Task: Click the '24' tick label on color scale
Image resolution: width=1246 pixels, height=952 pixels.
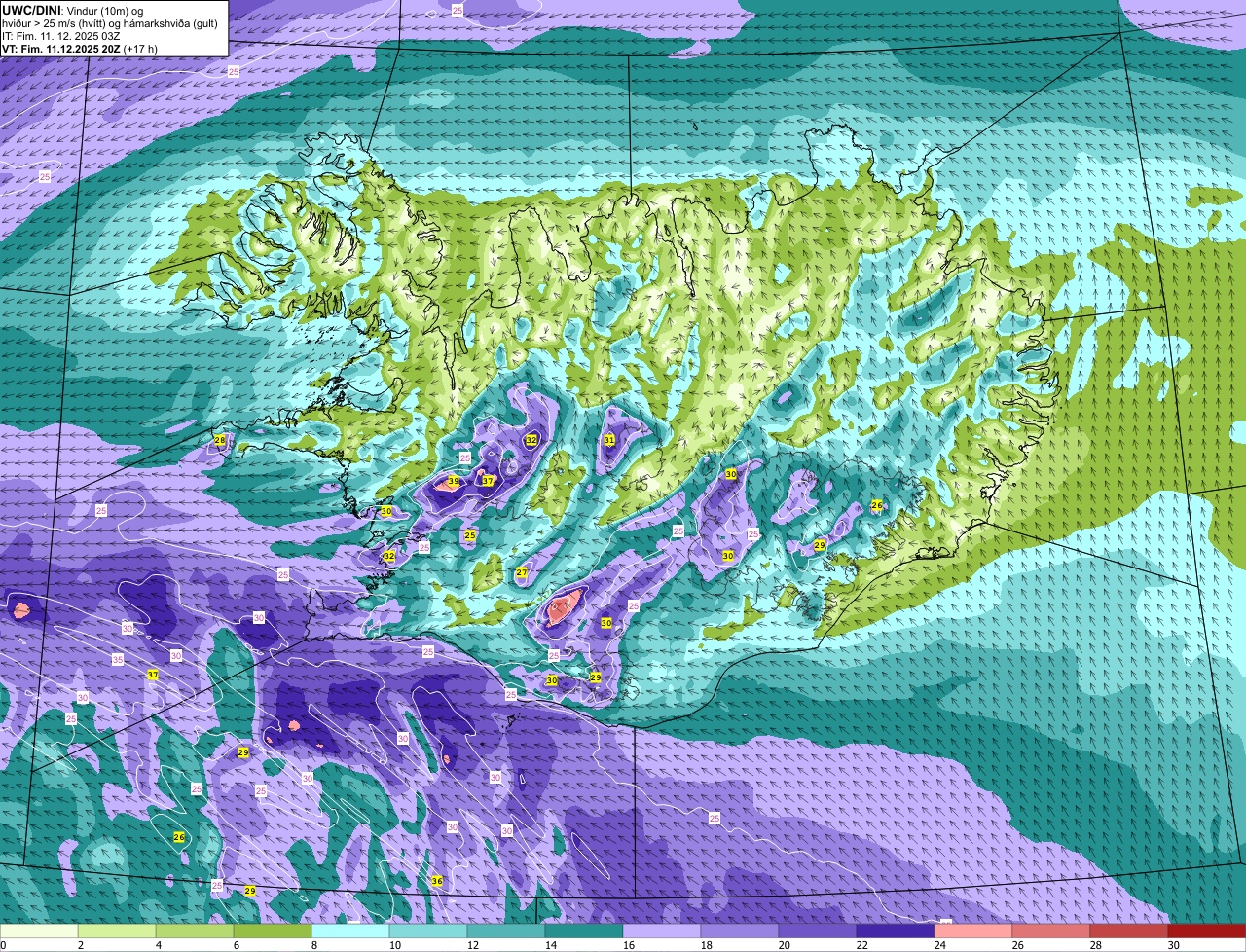Action: 939,945
